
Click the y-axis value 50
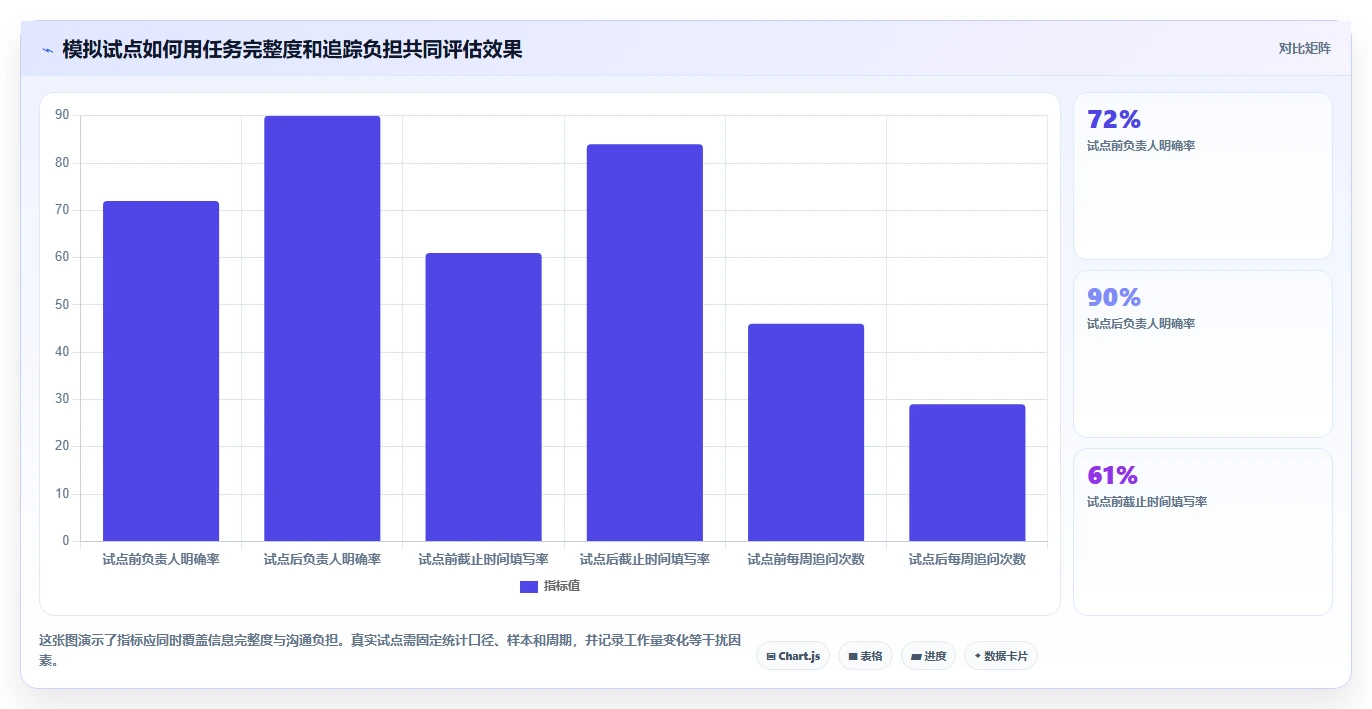click(x=62, y=304)
